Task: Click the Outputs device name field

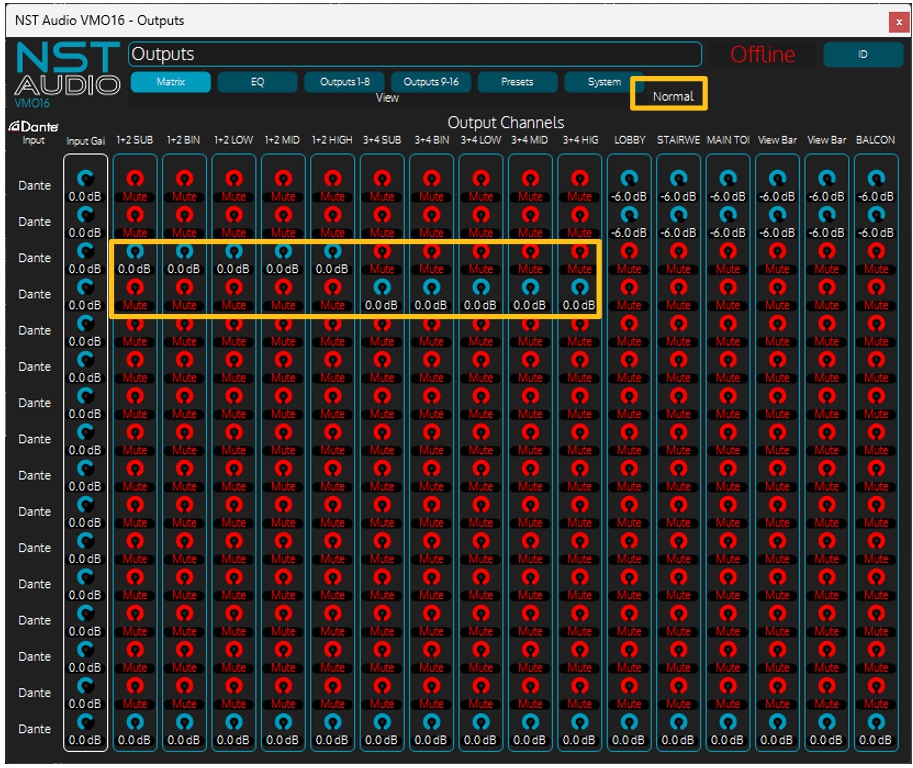Action: coord(415,54)
